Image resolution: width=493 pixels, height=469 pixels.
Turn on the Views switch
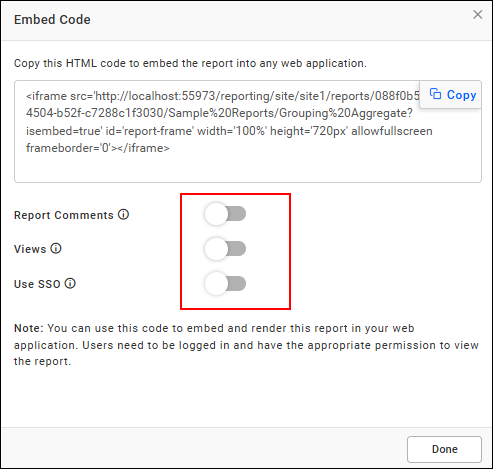[x=225, y=249]
